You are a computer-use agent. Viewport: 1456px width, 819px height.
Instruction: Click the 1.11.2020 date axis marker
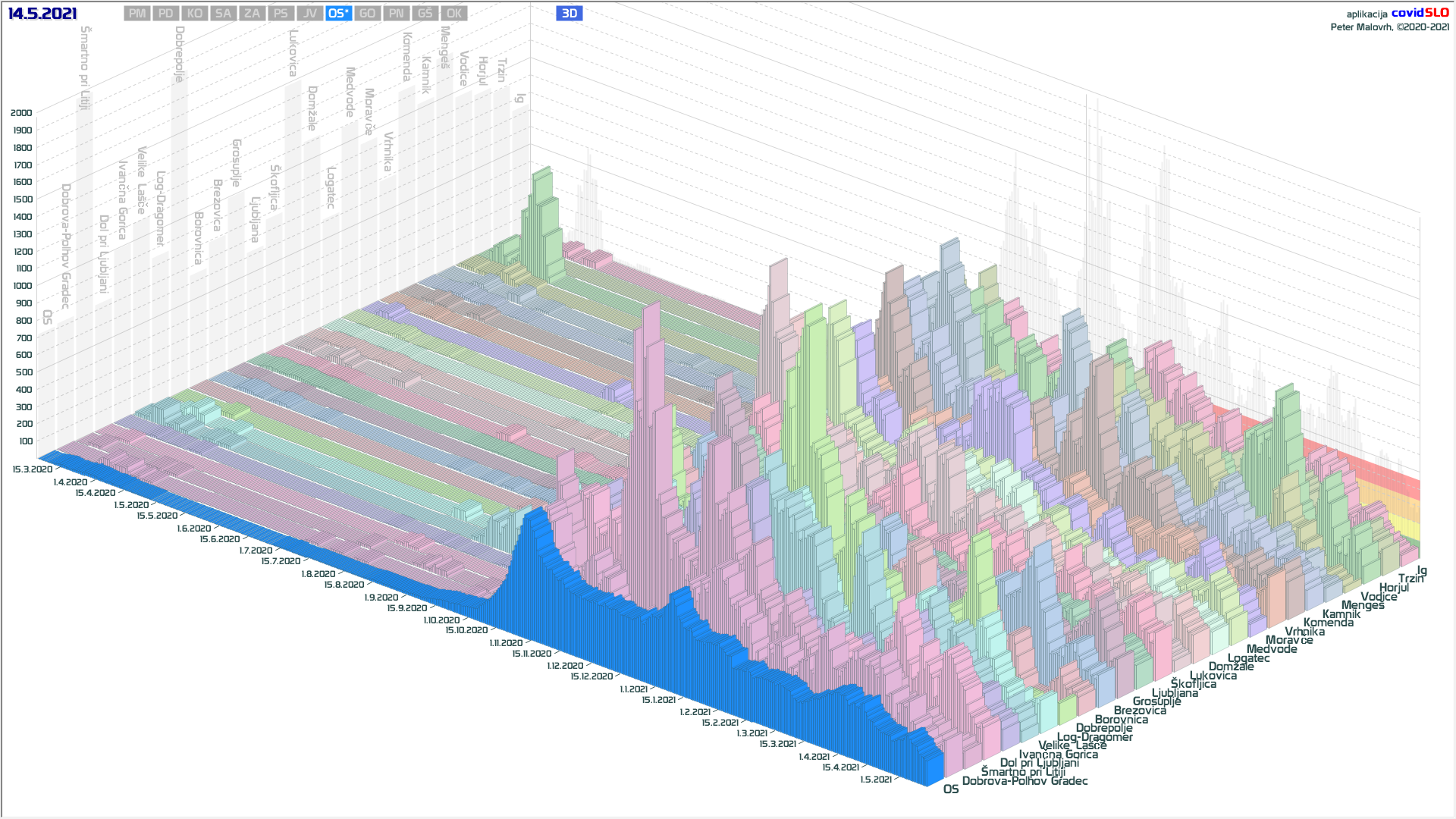click(506, 643)
